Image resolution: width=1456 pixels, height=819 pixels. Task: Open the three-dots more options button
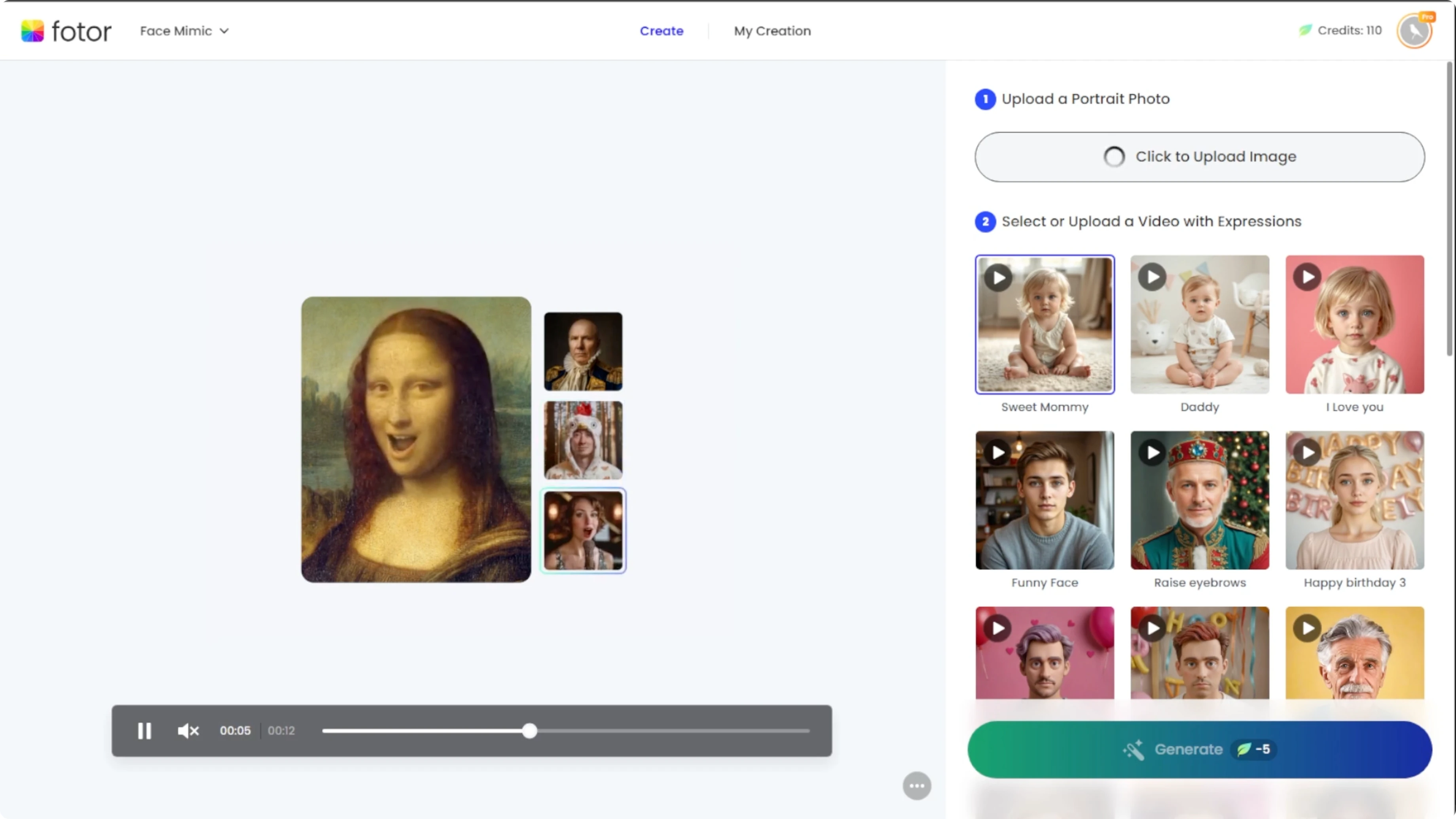click(917, 786)
